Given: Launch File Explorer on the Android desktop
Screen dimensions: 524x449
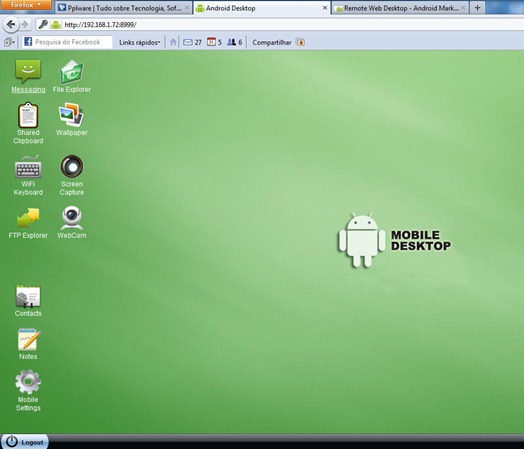Looking at the screenshot, I should pyautogui.click(x=72, y=71).
